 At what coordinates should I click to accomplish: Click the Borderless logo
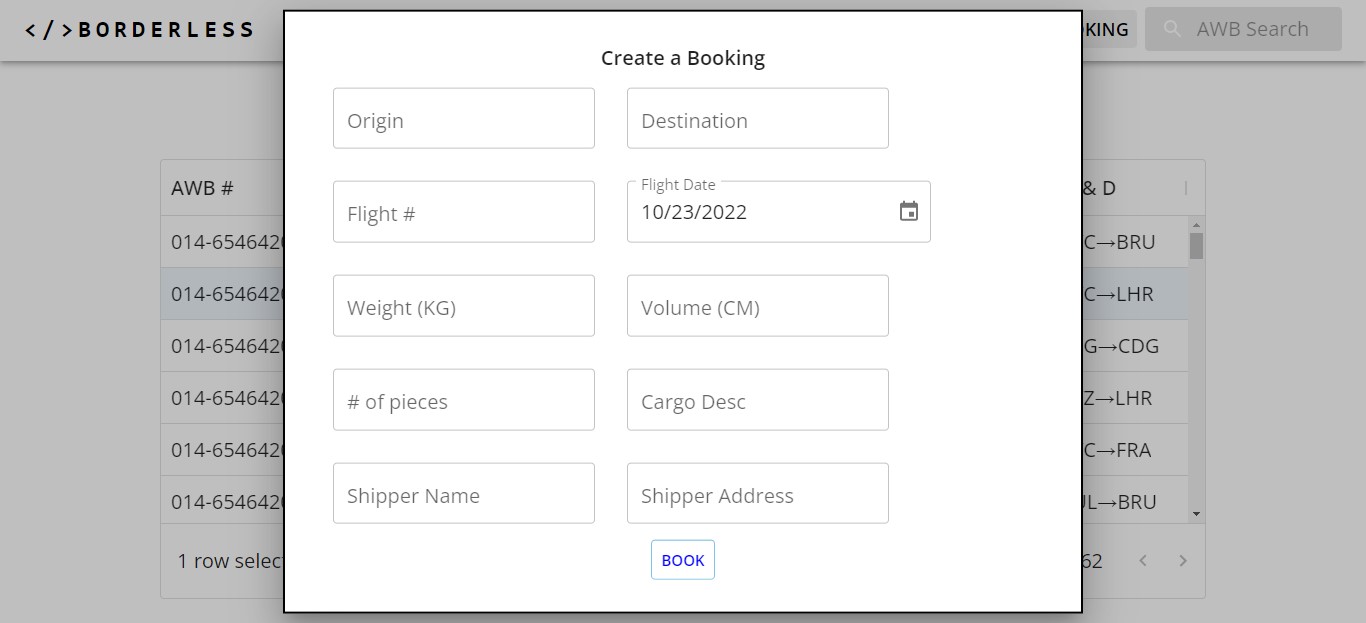pyautogui.click(x=140, y=30)
